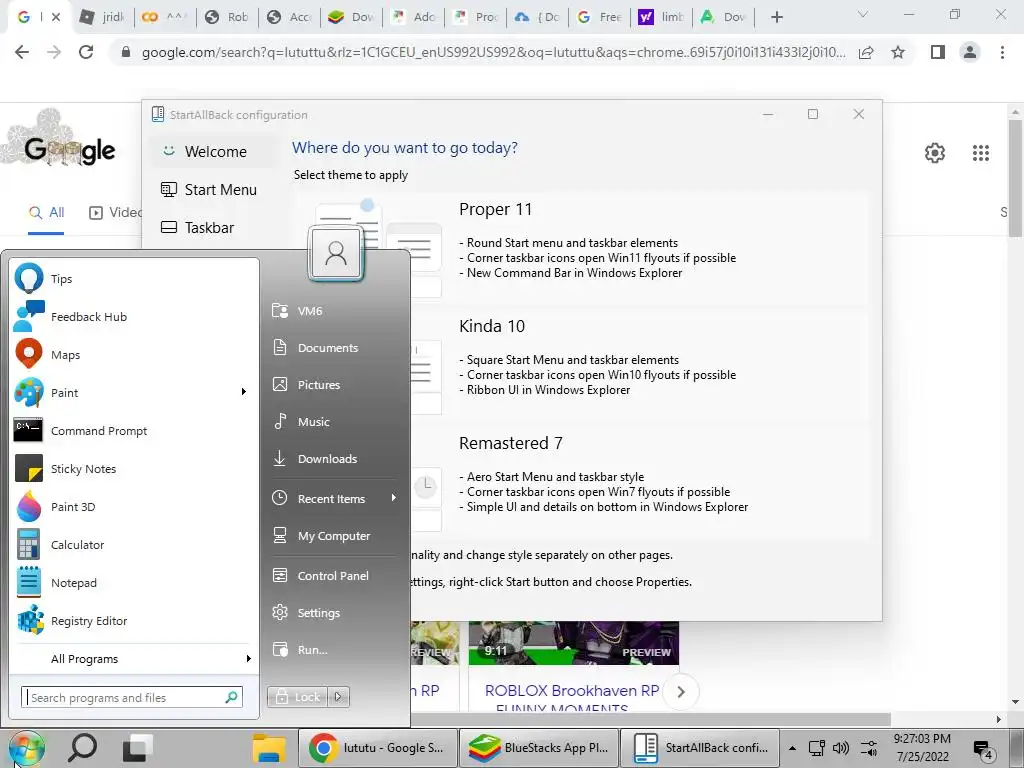Open notification center icon

982,750
